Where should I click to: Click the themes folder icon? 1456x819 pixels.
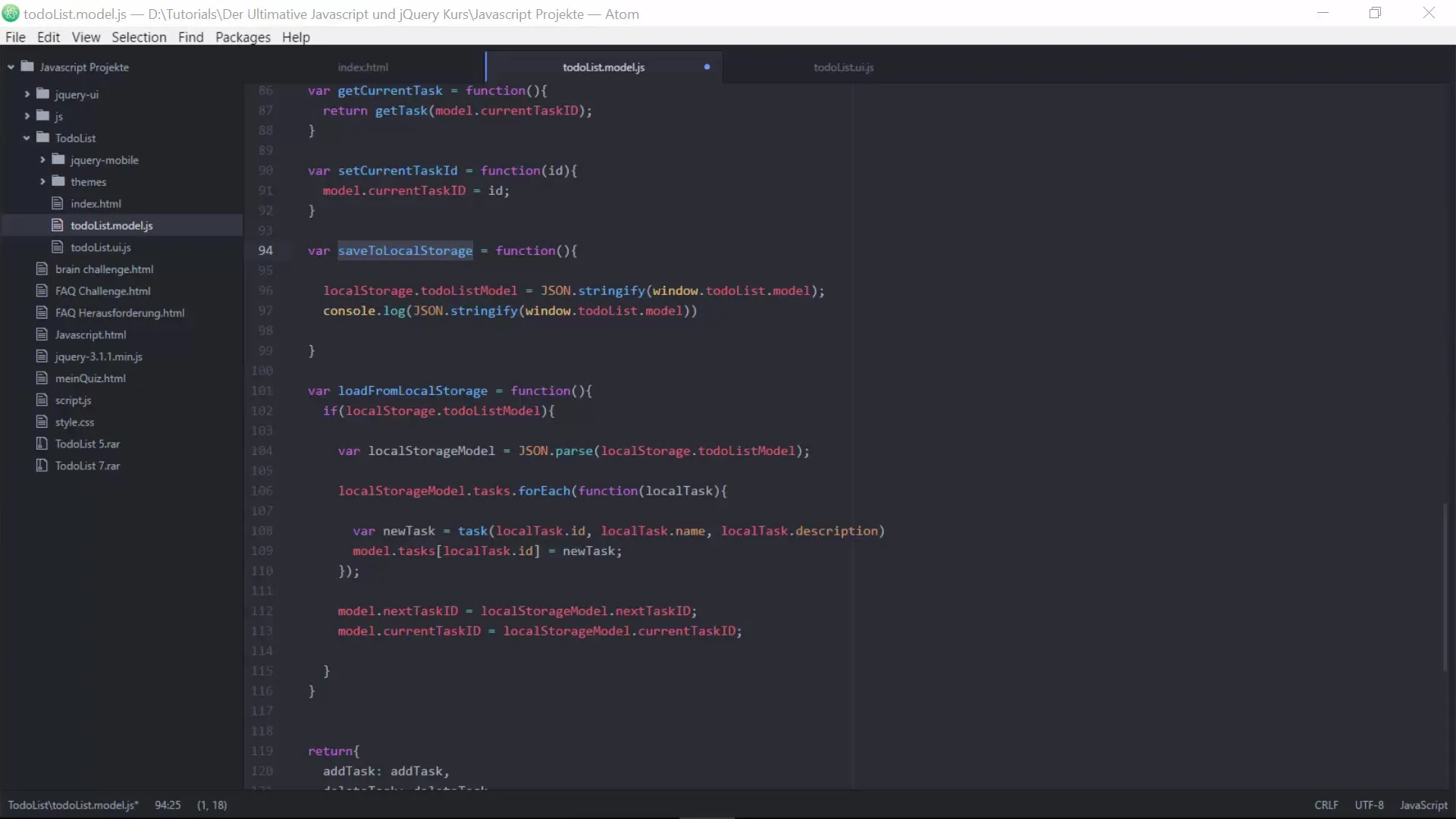58,182
